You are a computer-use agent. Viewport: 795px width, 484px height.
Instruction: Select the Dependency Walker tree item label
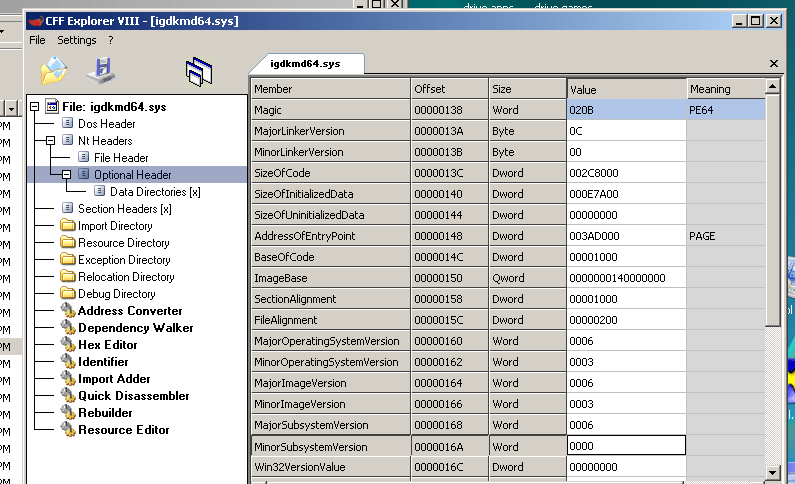135,328
